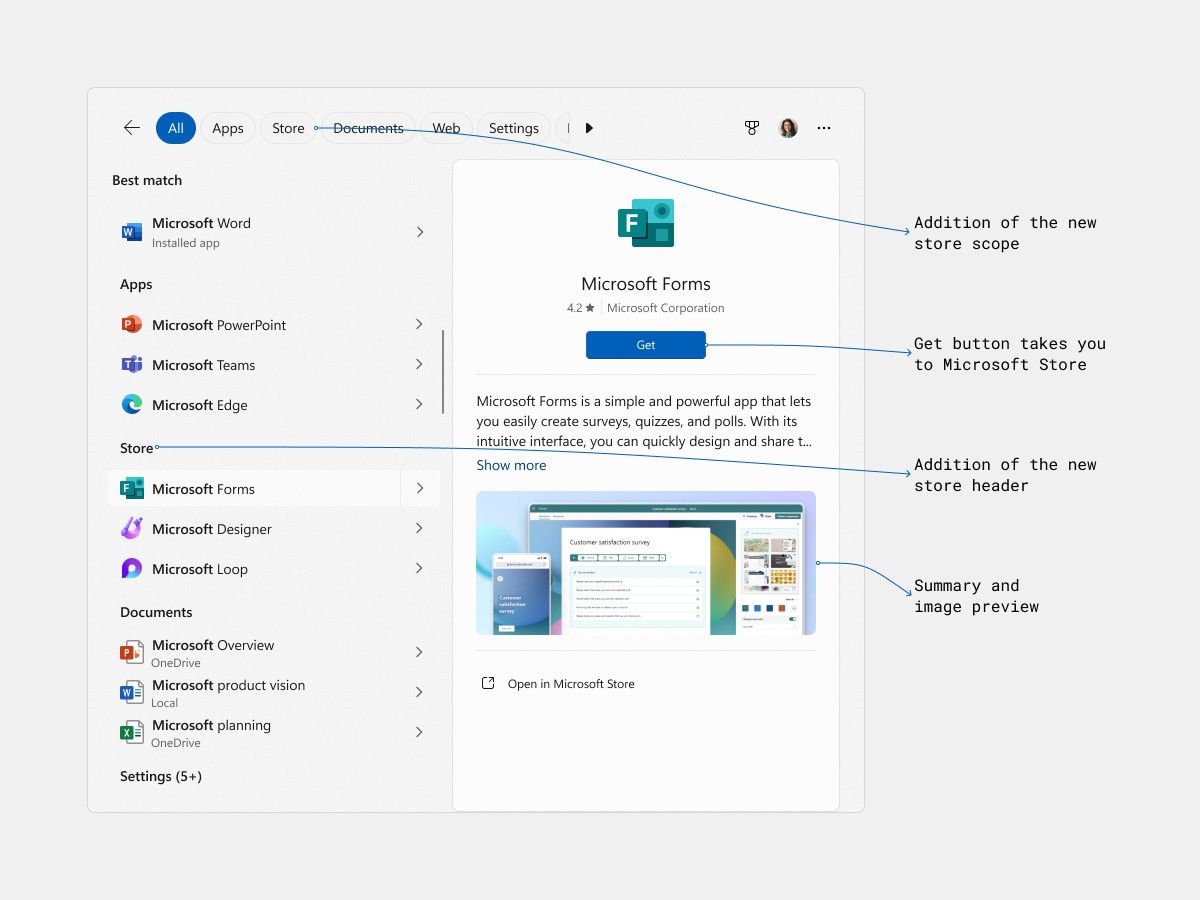This screenshot has width=1200, height=900.
Task: Switch to the Apps filter tab
Action: (x=228, y=128)
